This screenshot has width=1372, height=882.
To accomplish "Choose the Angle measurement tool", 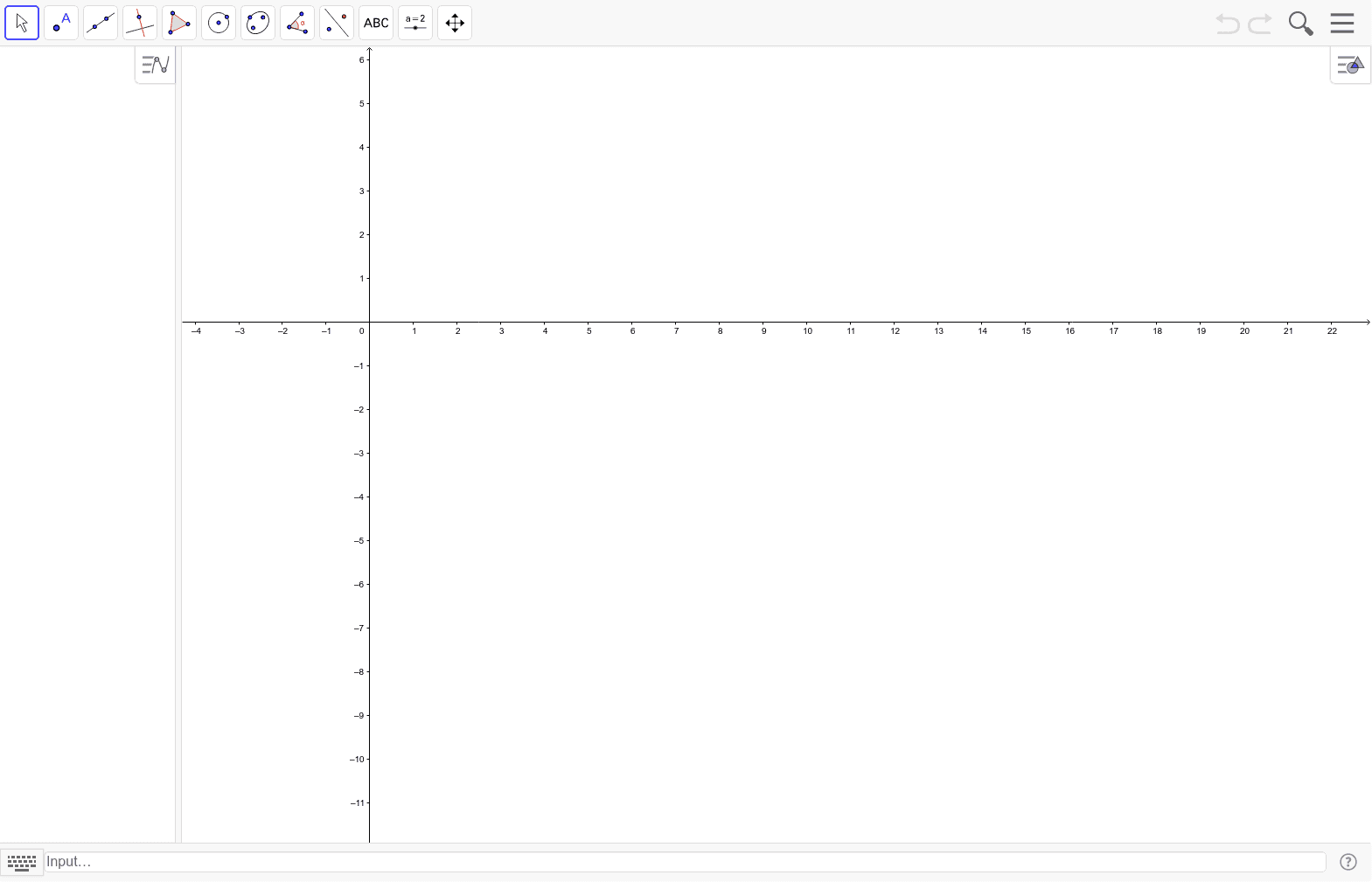I will [x=297, y=23].
